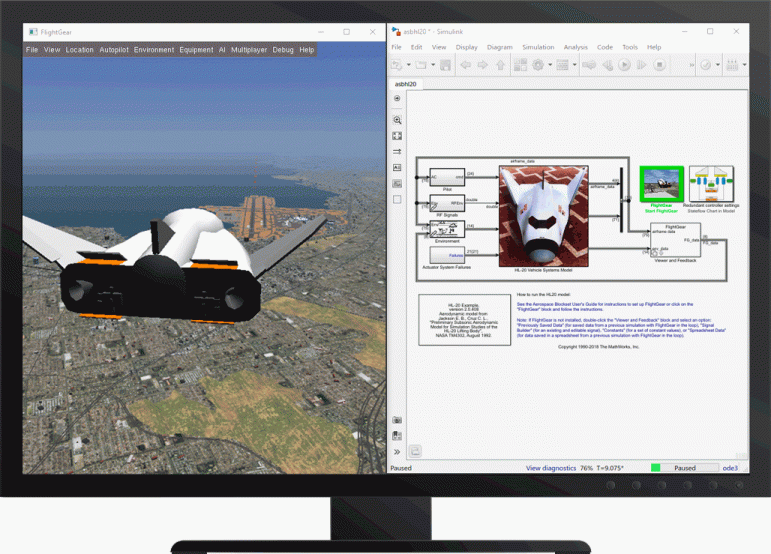Navigate back with the left arrow icon
The height and width of the screenshot is (554, 771).
[x=465, y=65]
